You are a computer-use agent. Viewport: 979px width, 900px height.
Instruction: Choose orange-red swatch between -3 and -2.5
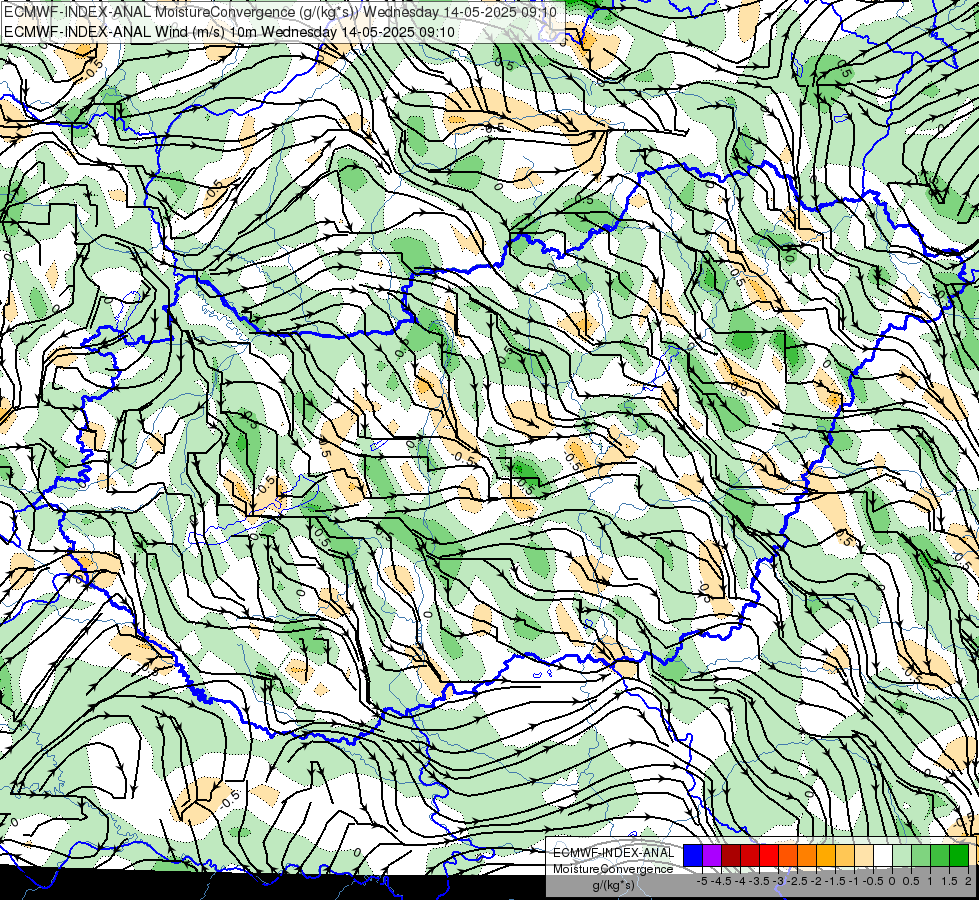788,855
